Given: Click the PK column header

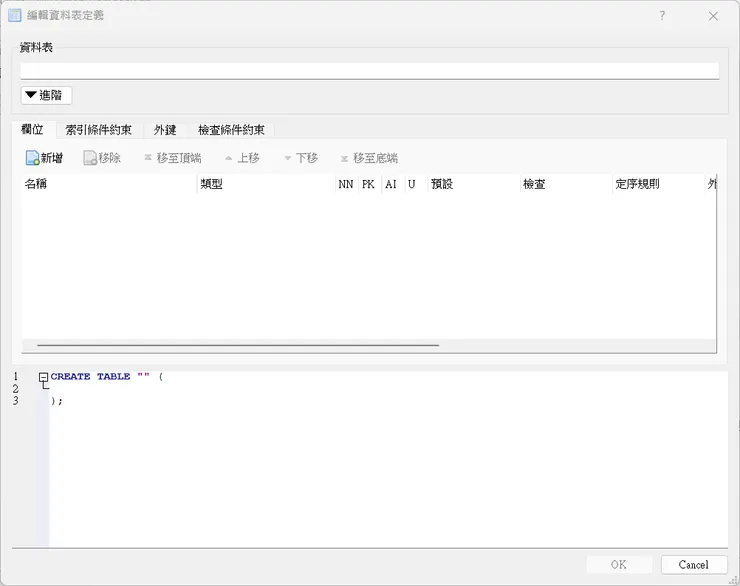Looking at the screenshot, I should [369, 184].
